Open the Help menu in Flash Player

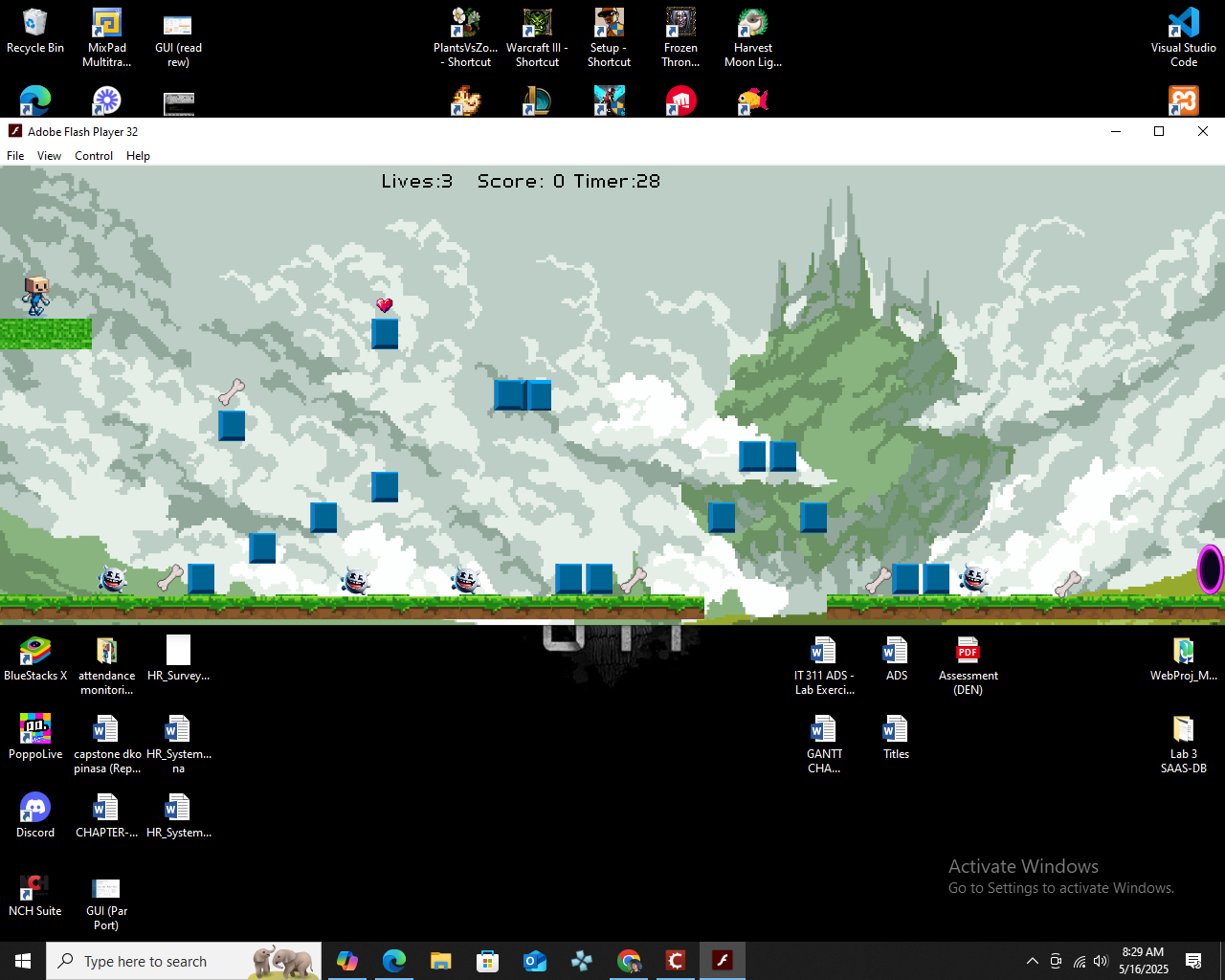[138, 156]
